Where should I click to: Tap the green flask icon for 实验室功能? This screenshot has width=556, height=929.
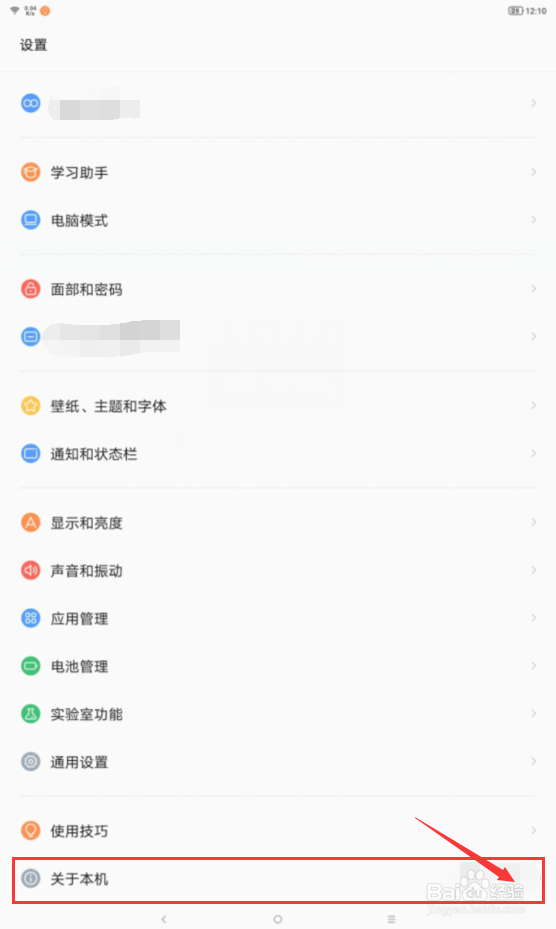click(30, 713)
